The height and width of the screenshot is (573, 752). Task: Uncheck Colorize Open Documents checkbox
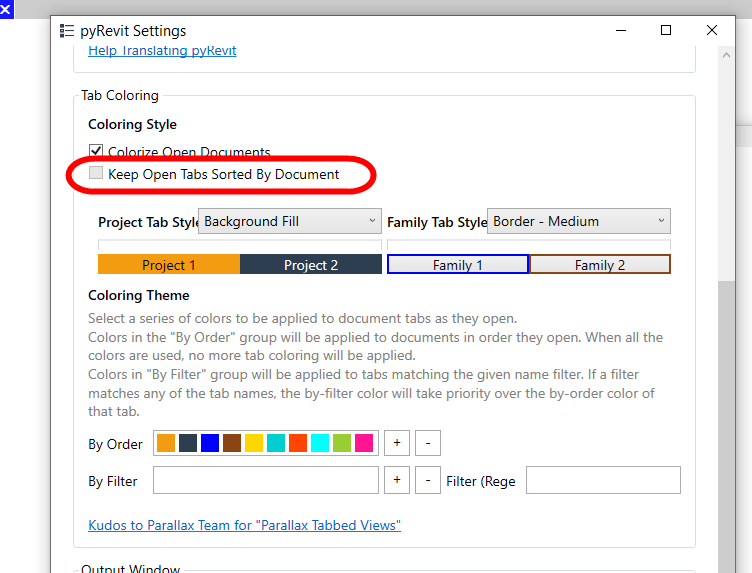coord(96,151)
